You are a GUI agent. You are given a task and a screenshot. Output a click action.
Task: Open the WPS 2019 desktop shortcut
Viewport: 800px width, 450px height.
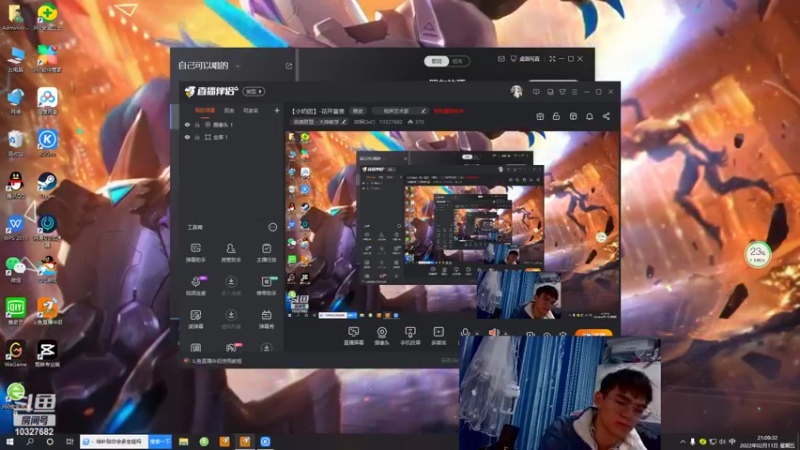[x=15, y=227]
